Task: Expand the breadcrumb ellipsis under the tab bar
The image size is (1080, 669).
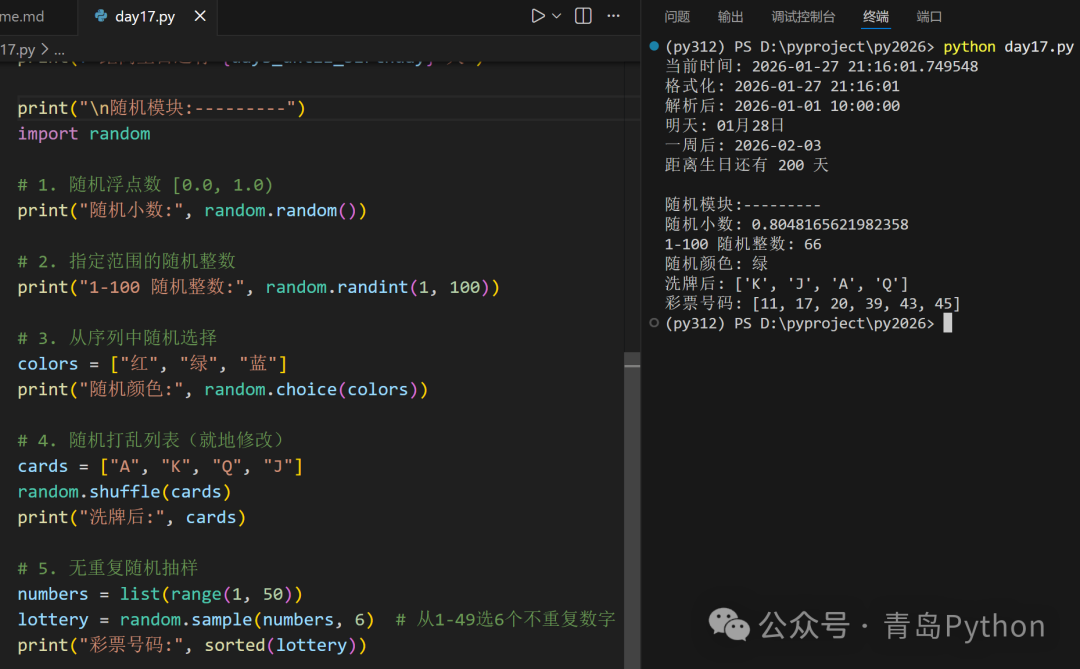Action: (x=58, y=48)
